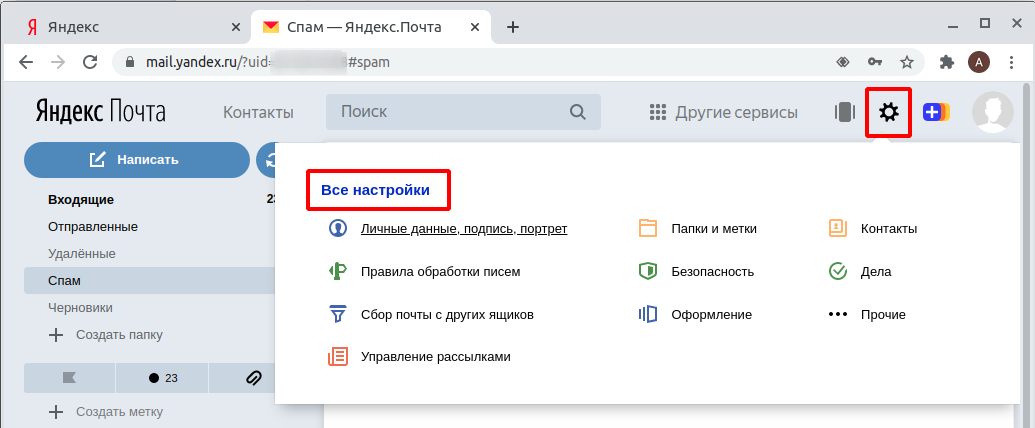This screenshot has height=428, width=1035.
Task: Open Личные данные, подпись, портрет
Action: [x=464, y=229]
